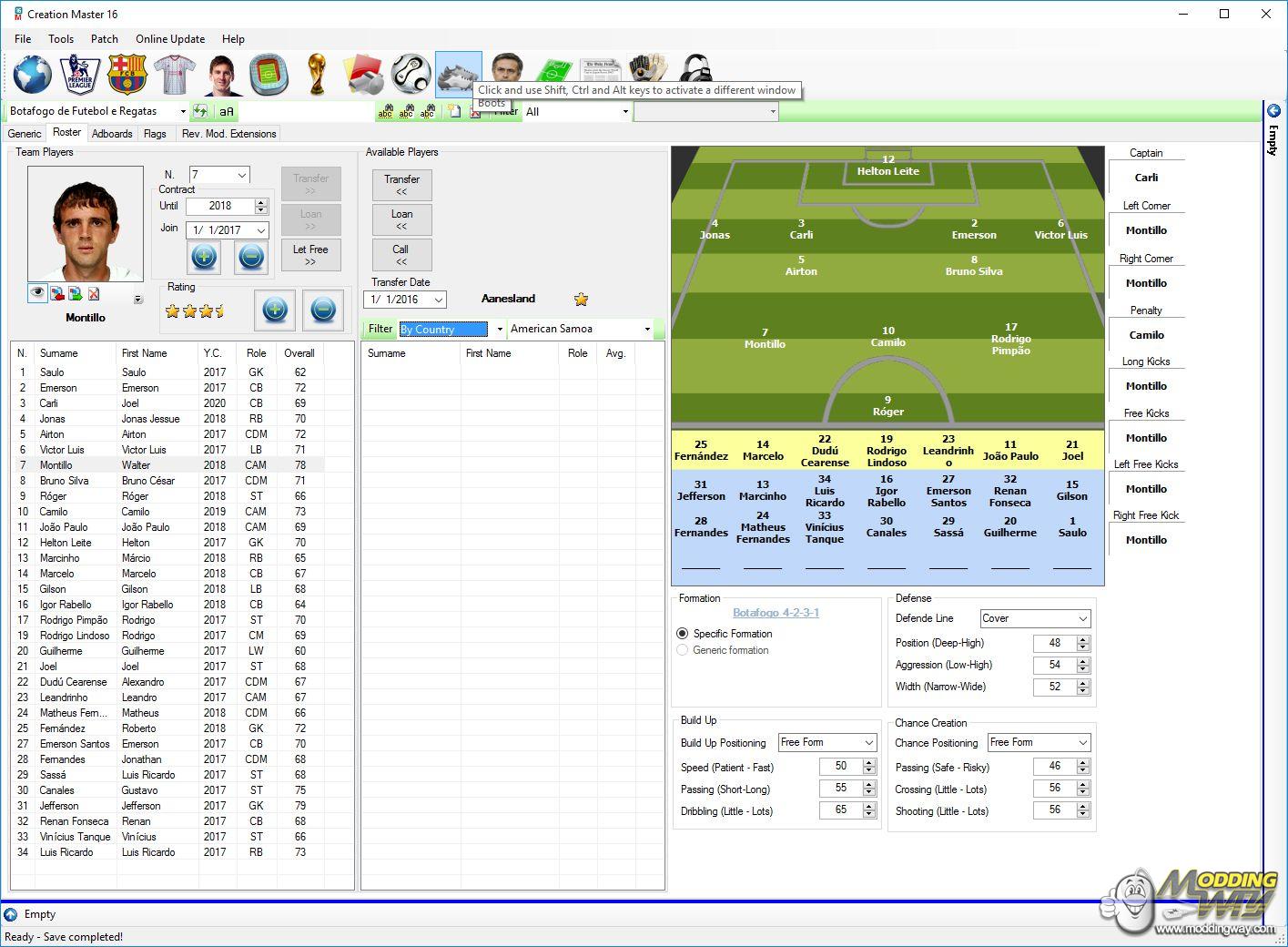Screen dimensions: 1288x947
Task: Switch to the Adboards tab
Action: [x=112, y=134]
